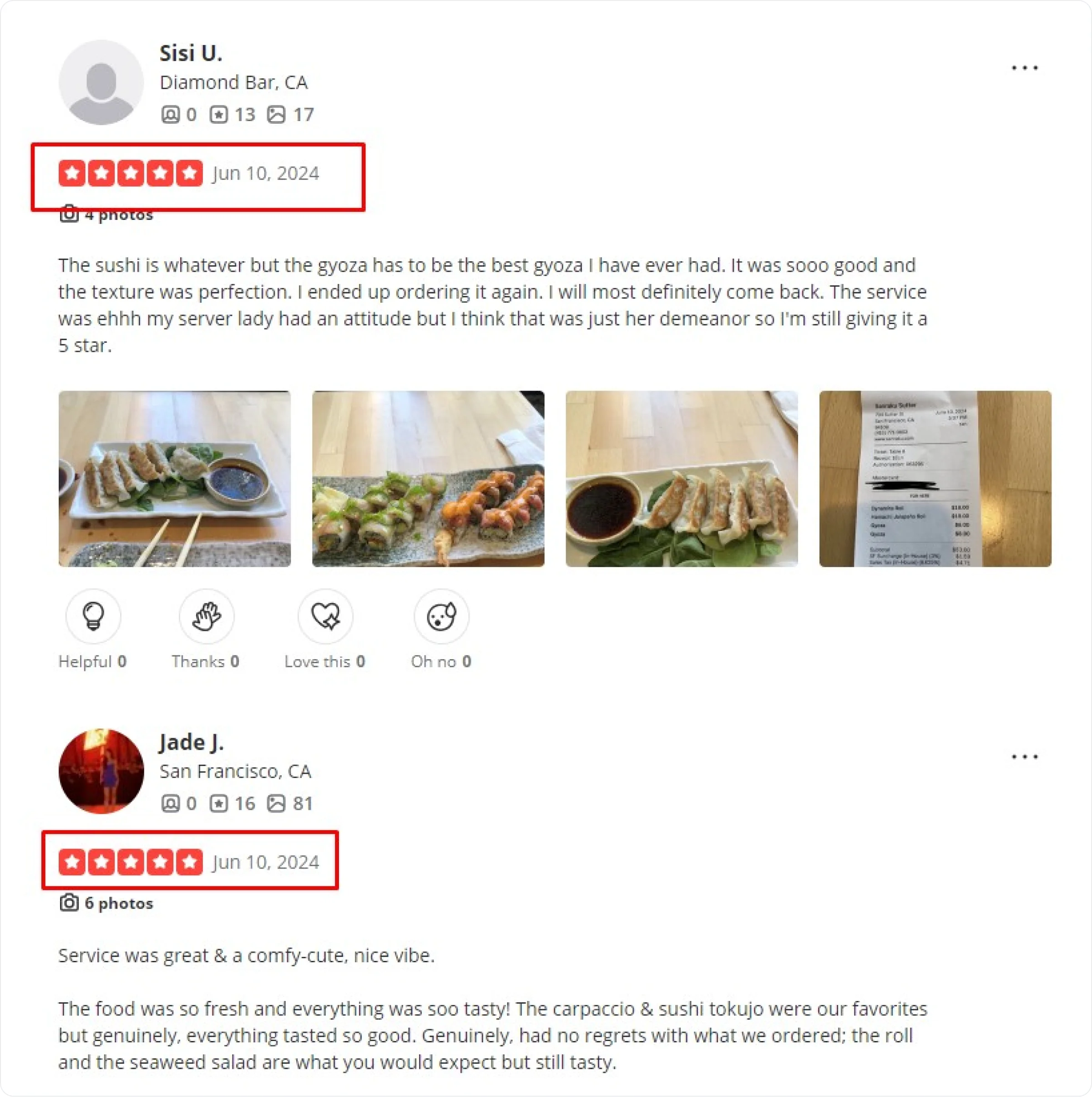This screenshot has width=1092, height=1097.
Task: View the gyoza with chopsticks photo
Action: 174,479
